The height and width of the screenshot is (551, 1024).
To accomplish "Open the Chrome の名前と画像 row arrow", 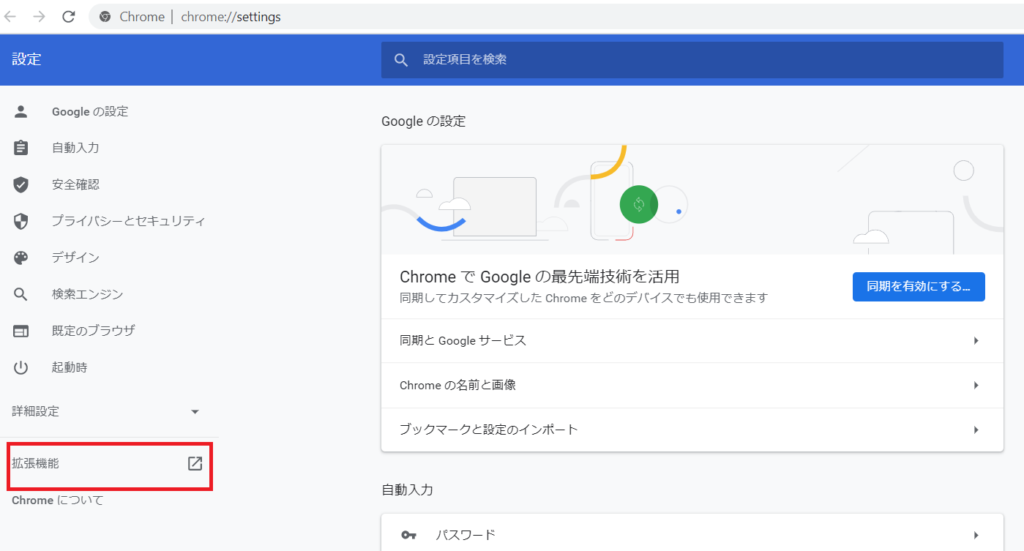I will pos(975,385).
